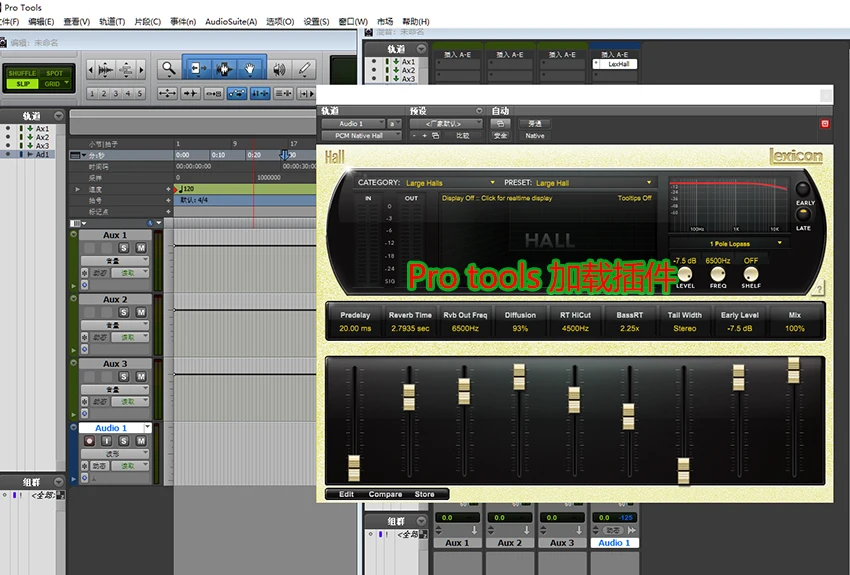
Task: Click the plugin automation enable icon
Action: [x=500, y=124]
